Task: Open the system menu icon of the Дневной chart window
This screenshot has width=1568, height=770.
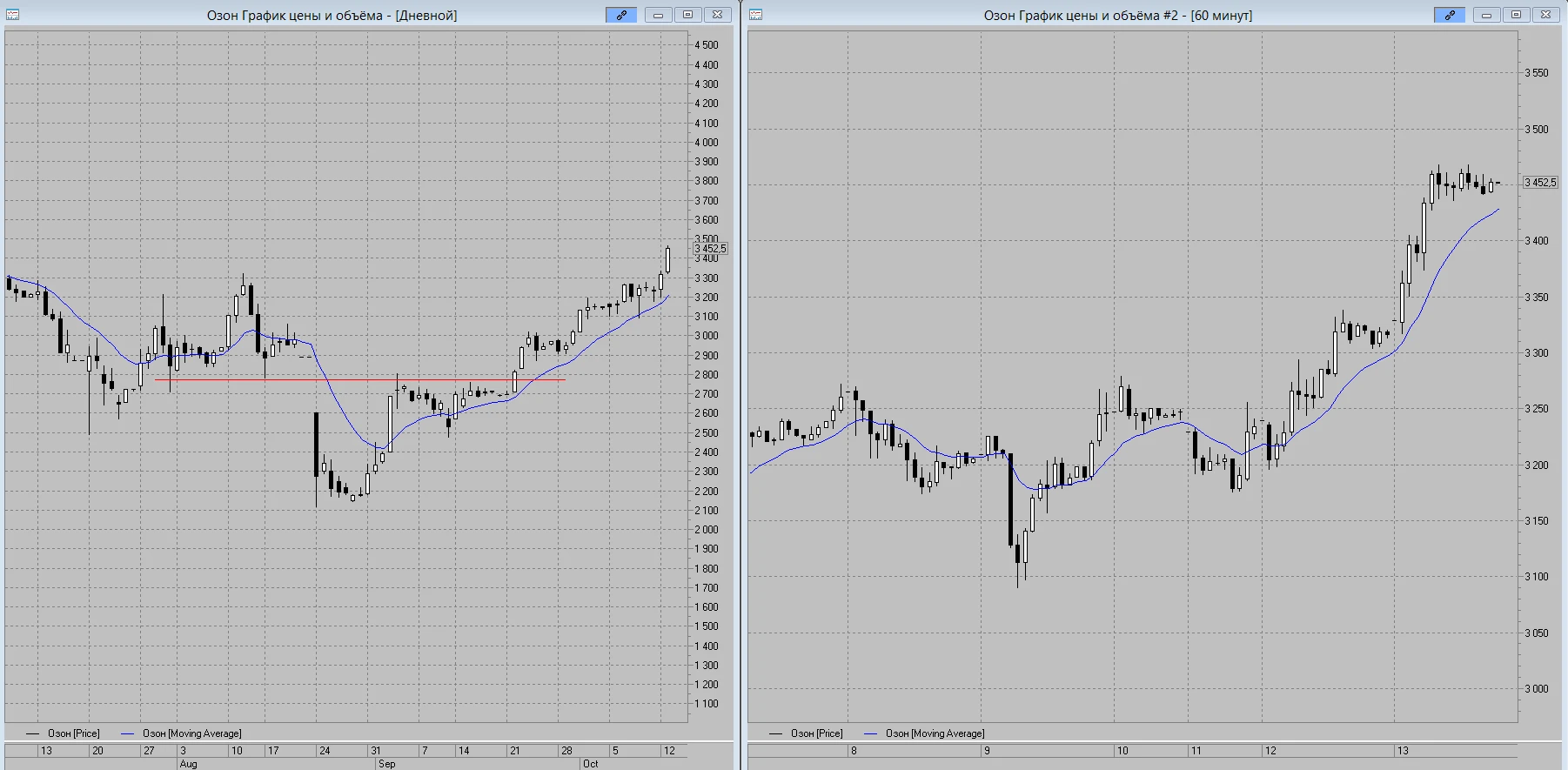Action: [x=12, y=15]
